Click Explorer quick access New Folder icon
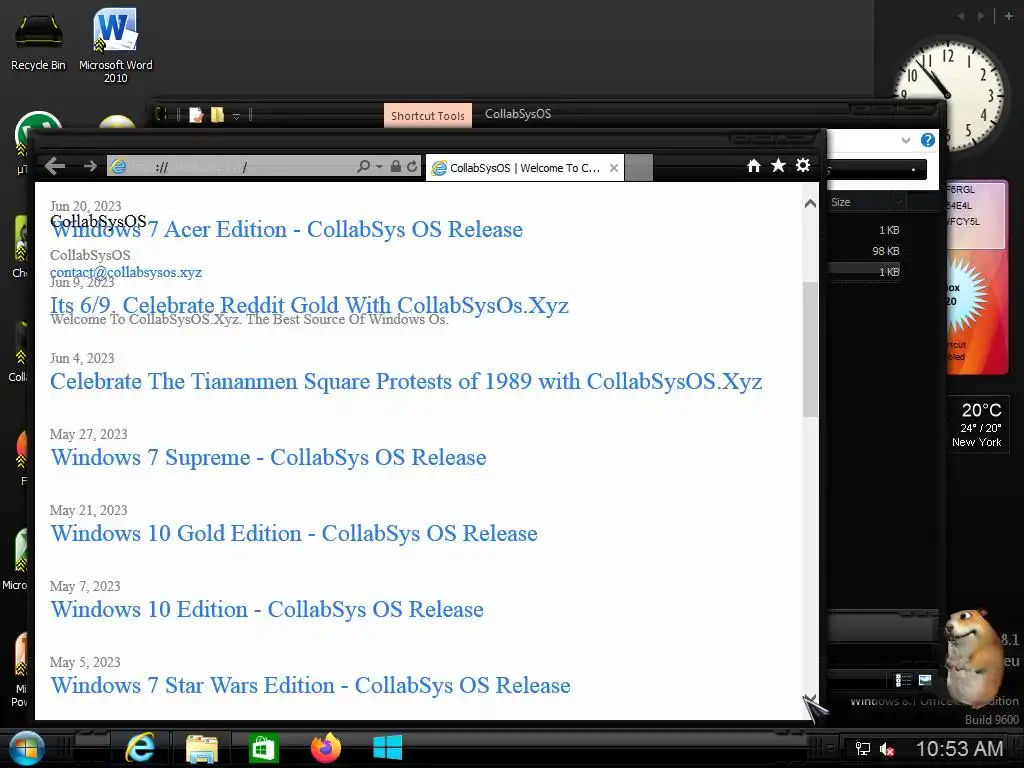 pos(217,115)
